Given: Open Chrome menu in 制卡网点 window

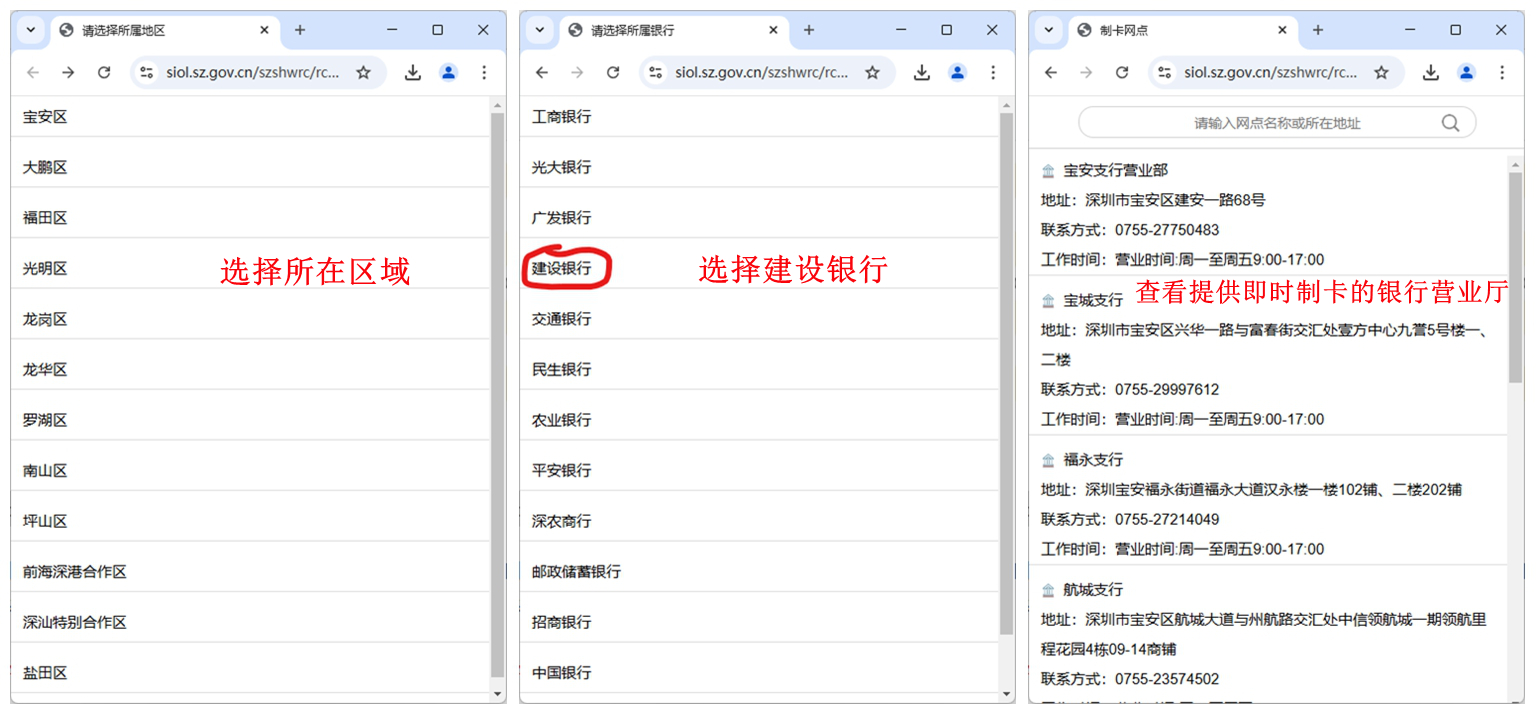Looking at the screenshot, I should (1502, 72).
